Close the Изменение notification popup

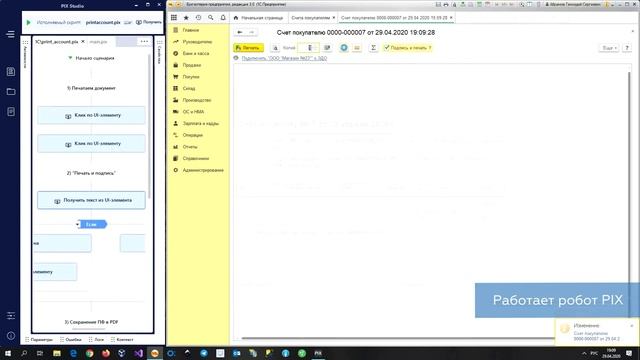(632, 326)
